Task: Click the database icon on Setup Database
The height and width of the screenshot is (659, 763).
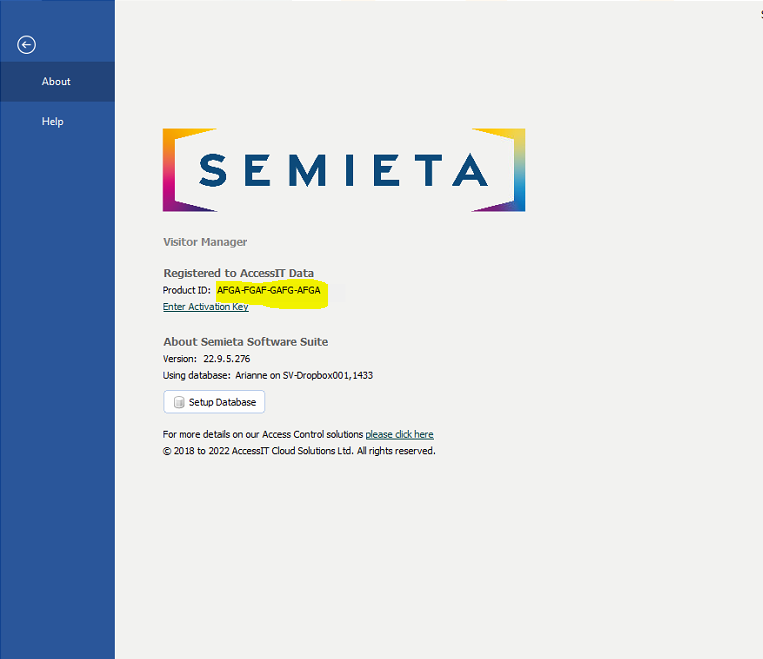Action: point(179,402)
